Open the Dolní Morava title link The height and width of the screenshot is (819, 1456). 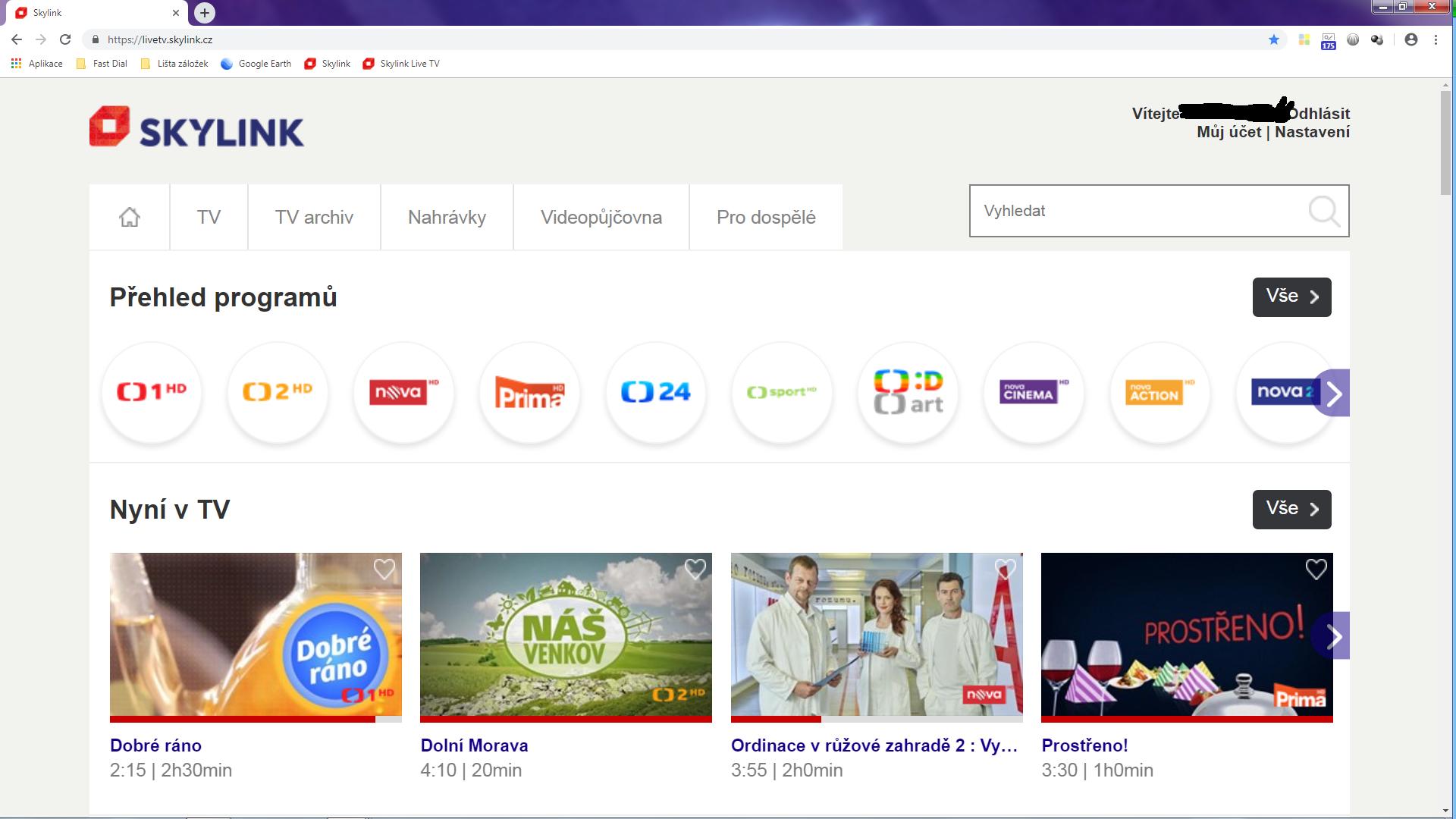(474, 745)
